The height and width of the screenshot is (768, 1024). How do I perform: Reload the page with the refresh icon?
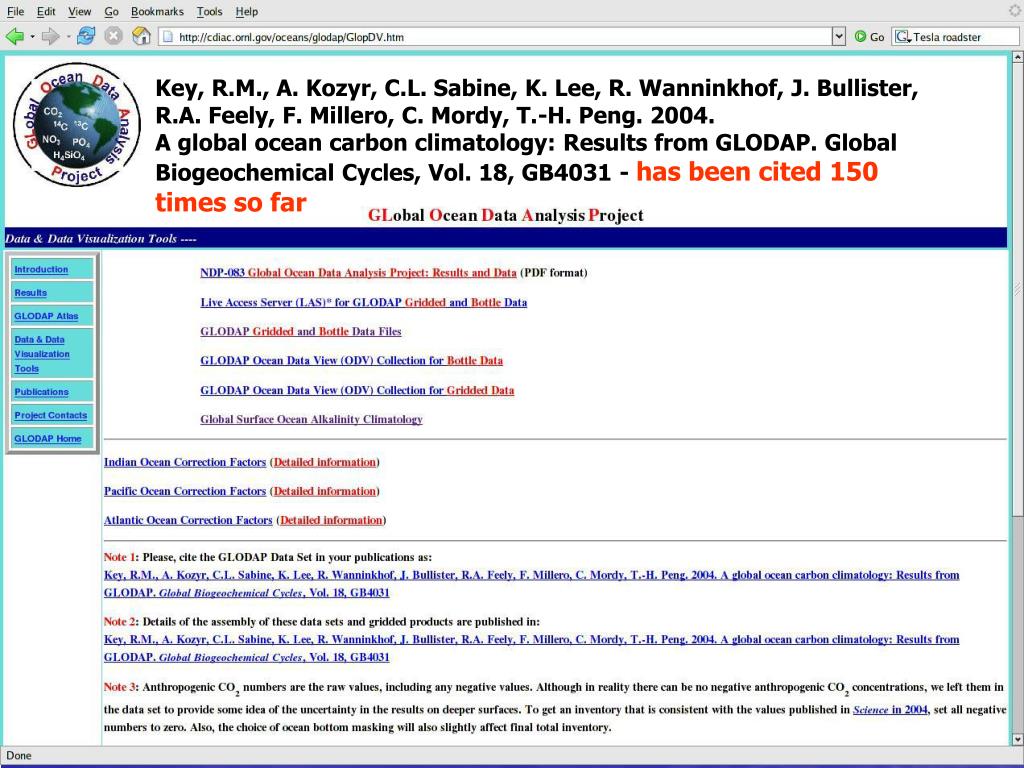86,37
